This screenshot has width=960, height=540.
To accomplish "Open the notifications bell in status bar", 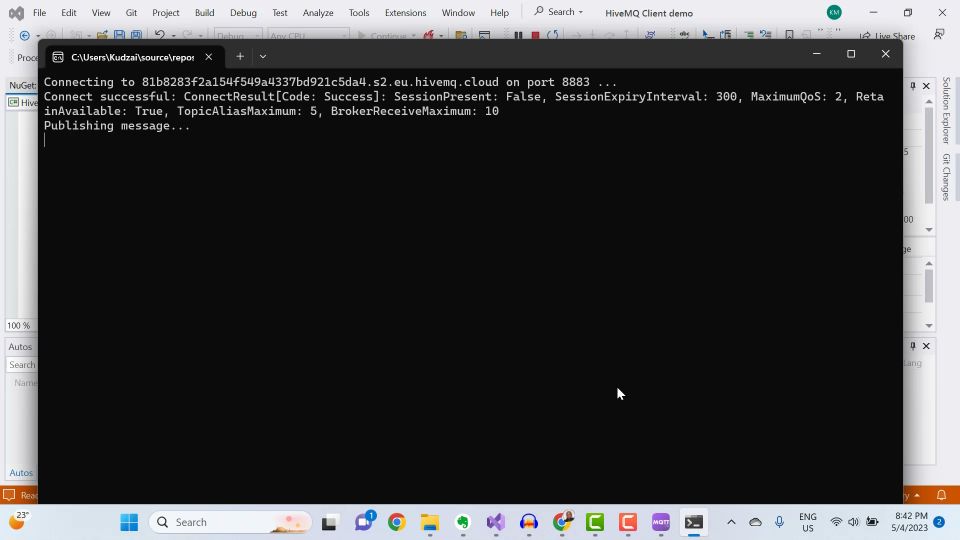I will (942, 495).
